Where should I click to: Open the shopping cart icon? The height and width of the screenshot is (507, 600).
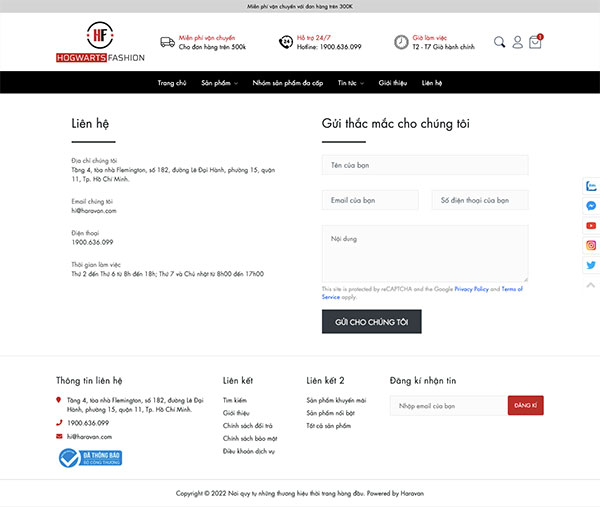[x=535, y=42]
